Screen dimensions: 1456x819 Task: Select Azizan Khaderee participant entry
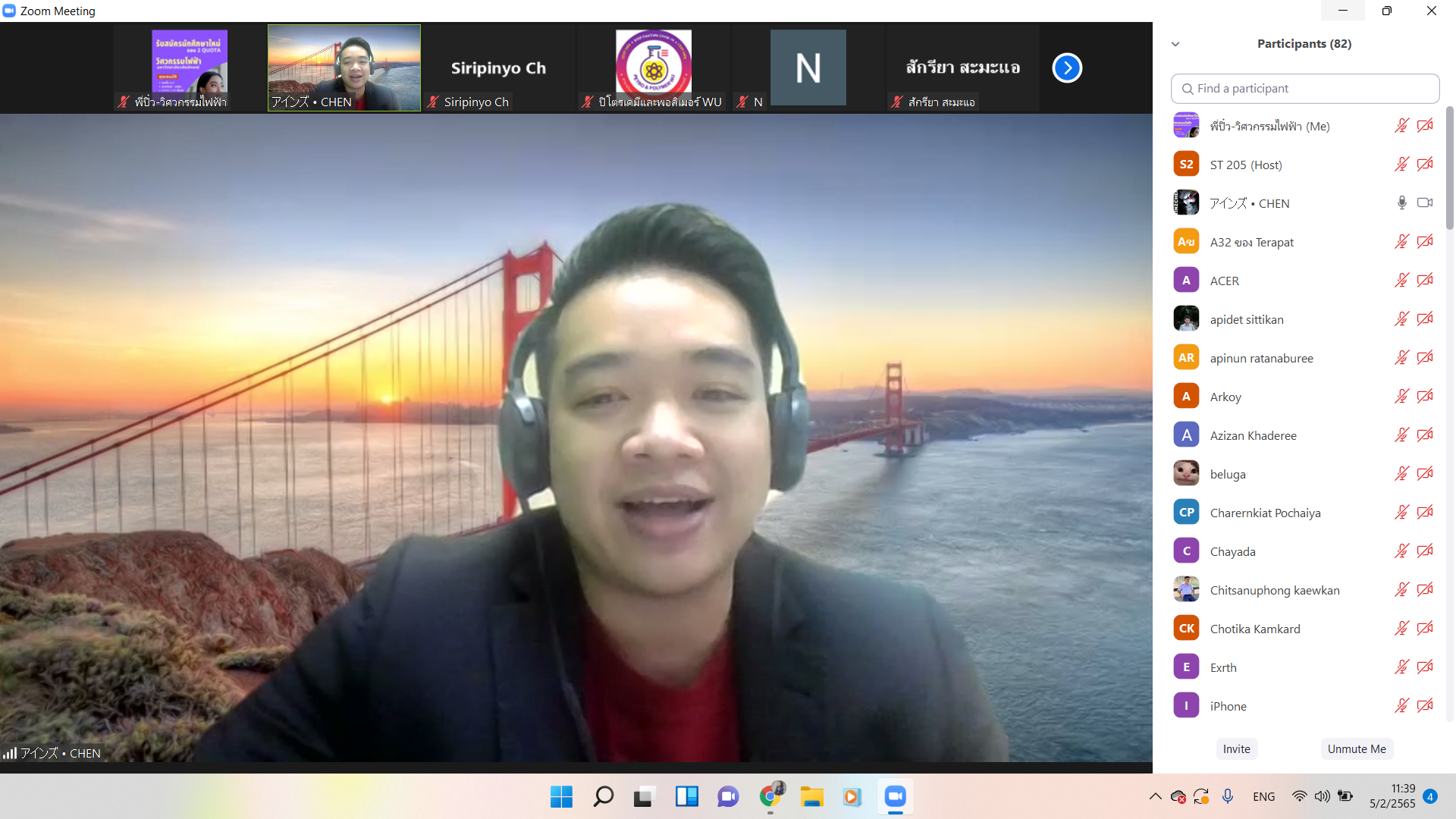click(1253, 435)
